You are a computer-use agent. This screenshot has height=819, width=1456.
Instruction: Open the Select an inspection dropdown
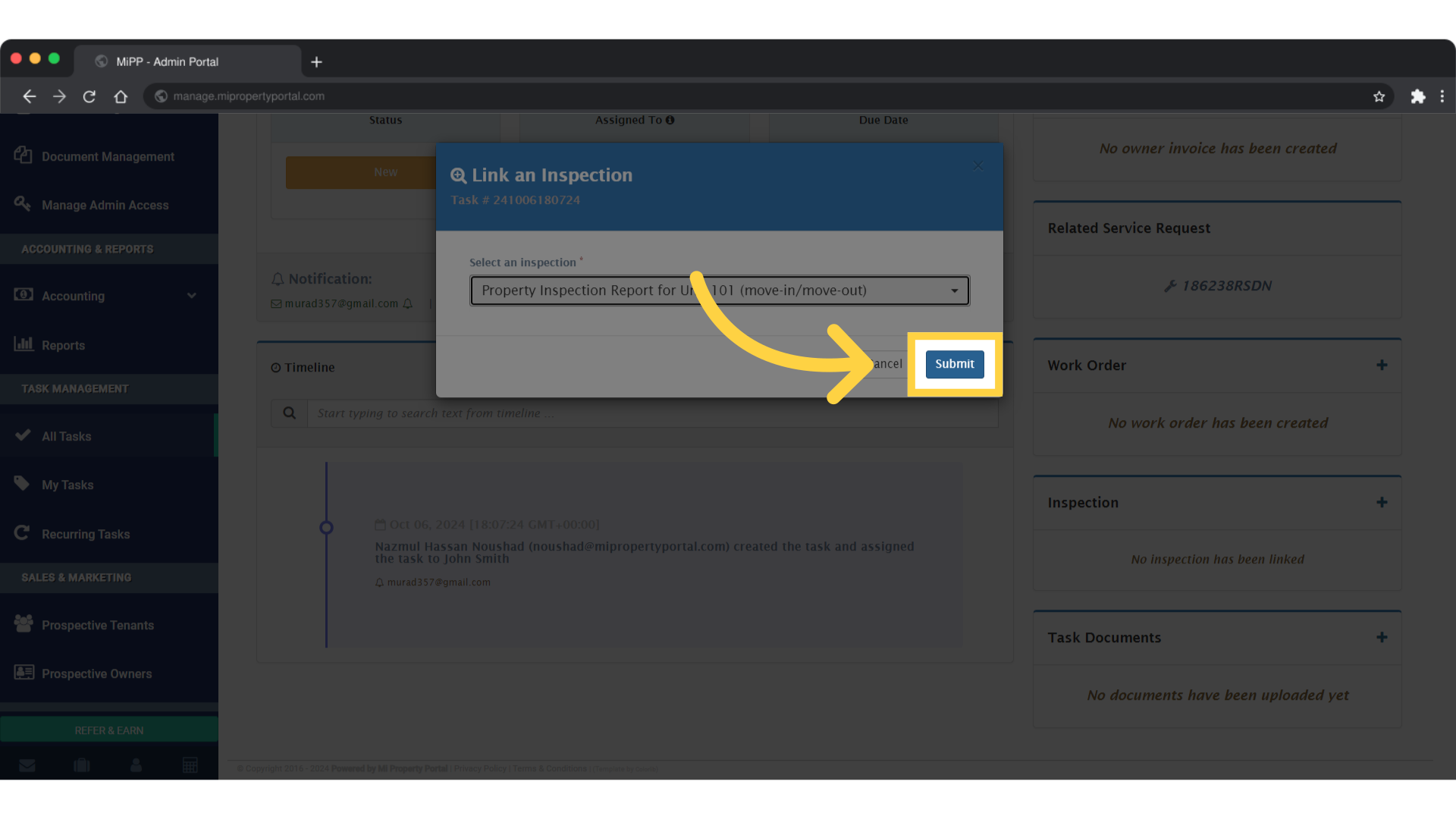pyautogui.click(x=720, y=290)
